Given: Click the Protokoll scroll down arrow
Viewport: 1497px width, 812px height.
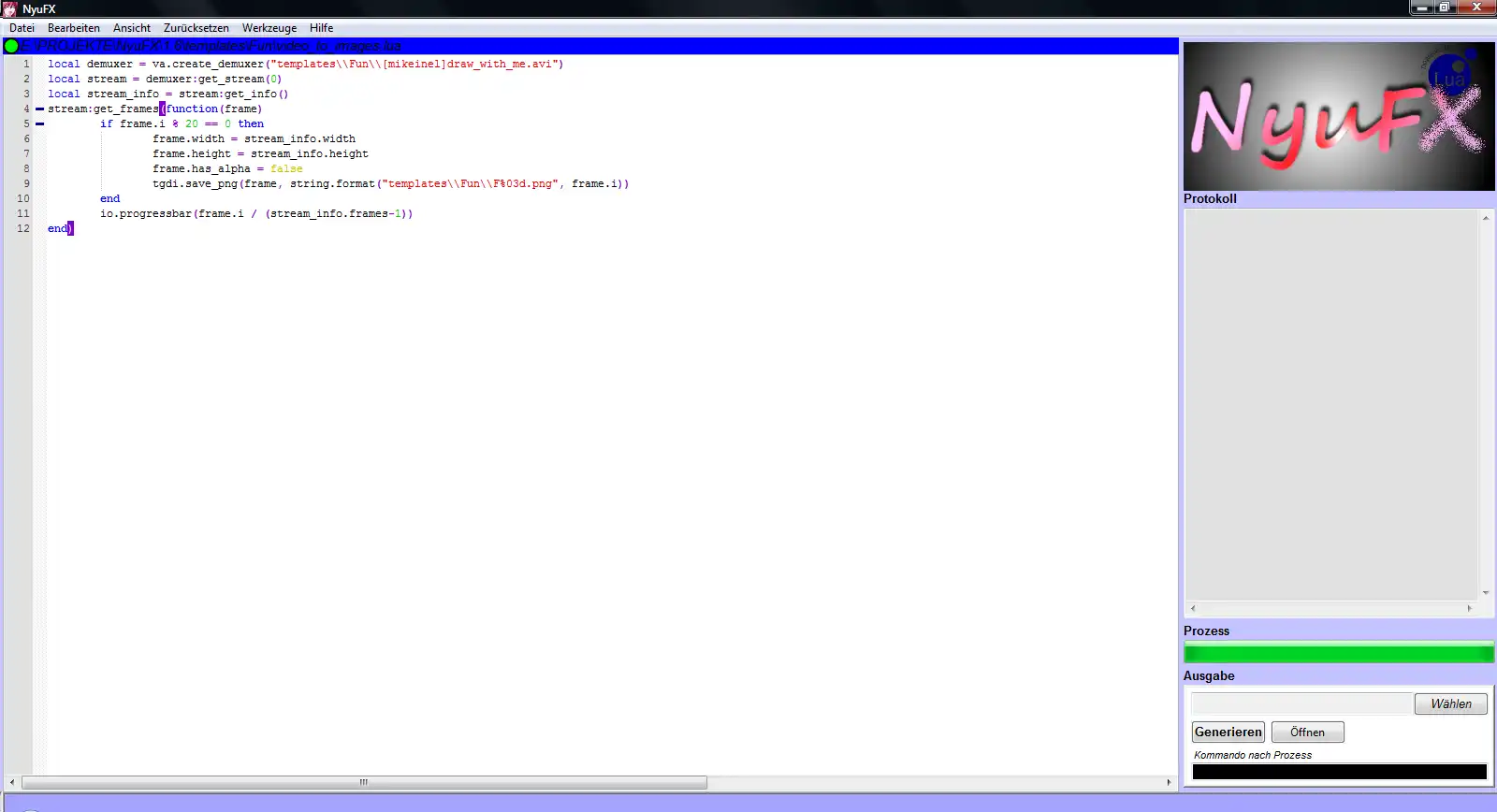Looking at the screenshot, I should [x=1486, y=593].
